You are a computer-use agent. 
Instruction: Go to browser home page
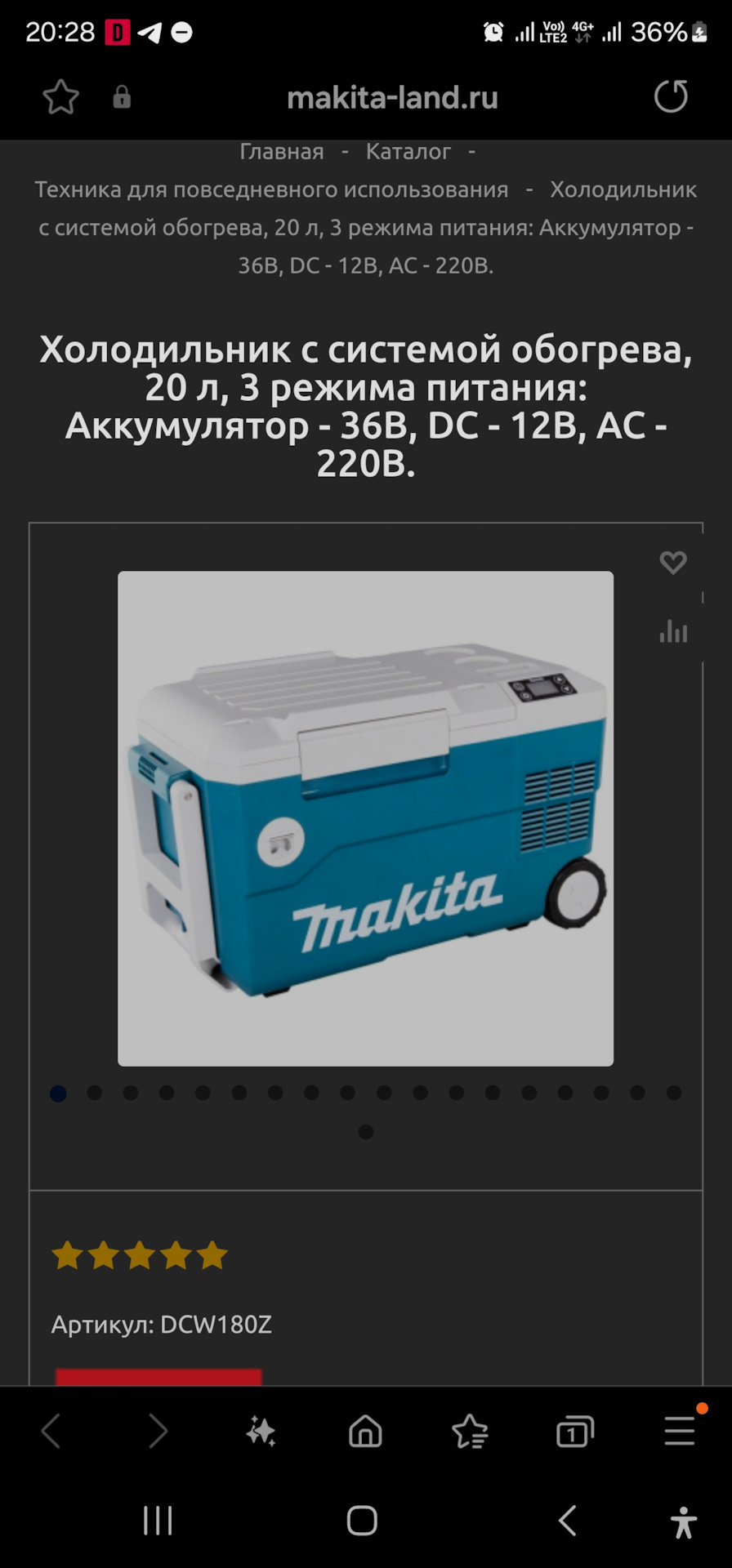tap(365, 1431)
